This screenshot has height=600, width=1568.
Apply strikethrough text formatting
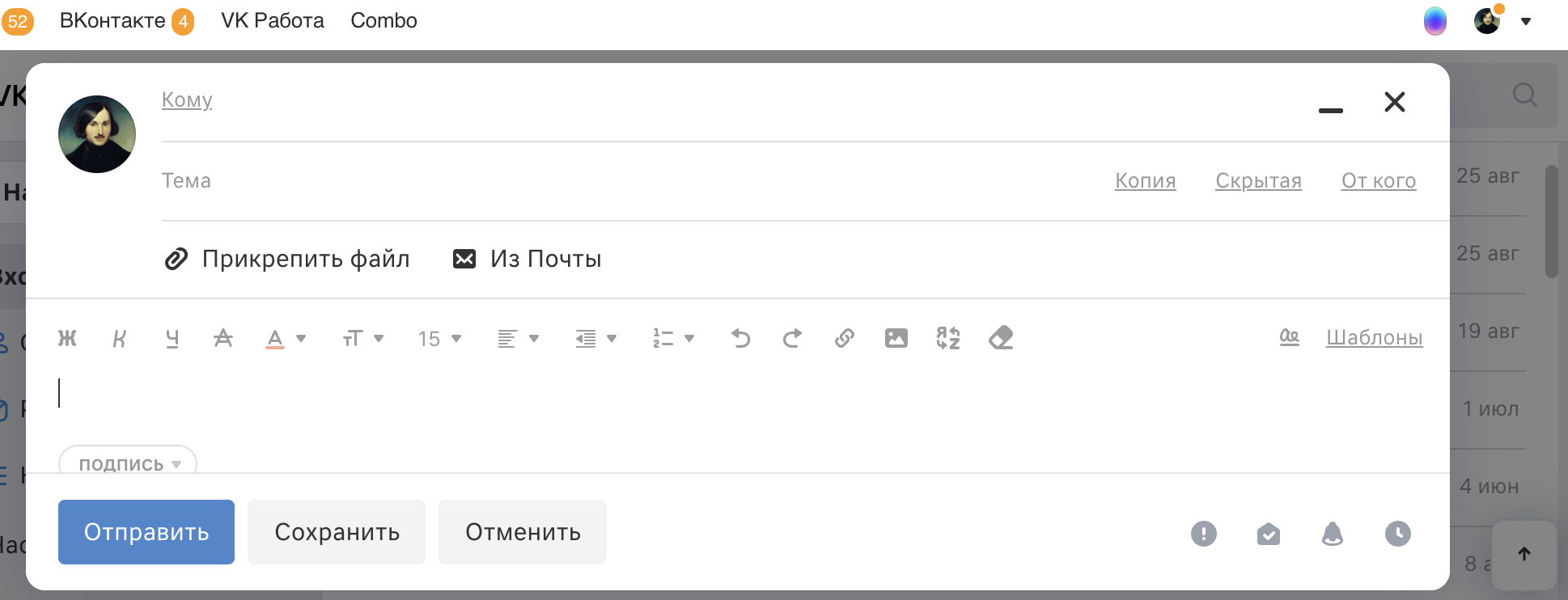coord(223,338)
